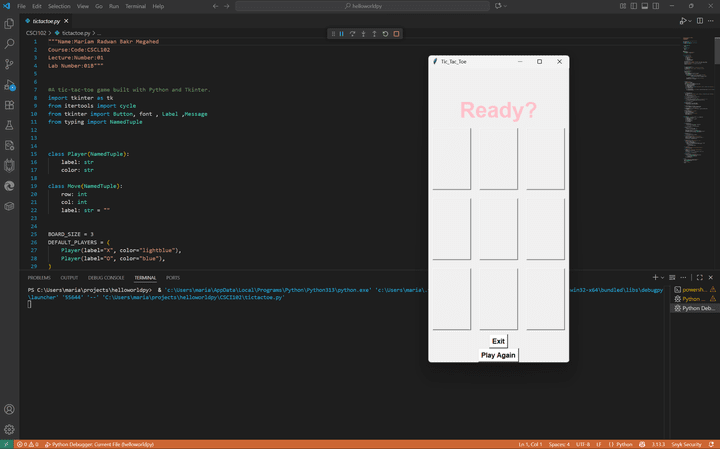Click the Play Again button
The image size is (720, 449).
498,355
